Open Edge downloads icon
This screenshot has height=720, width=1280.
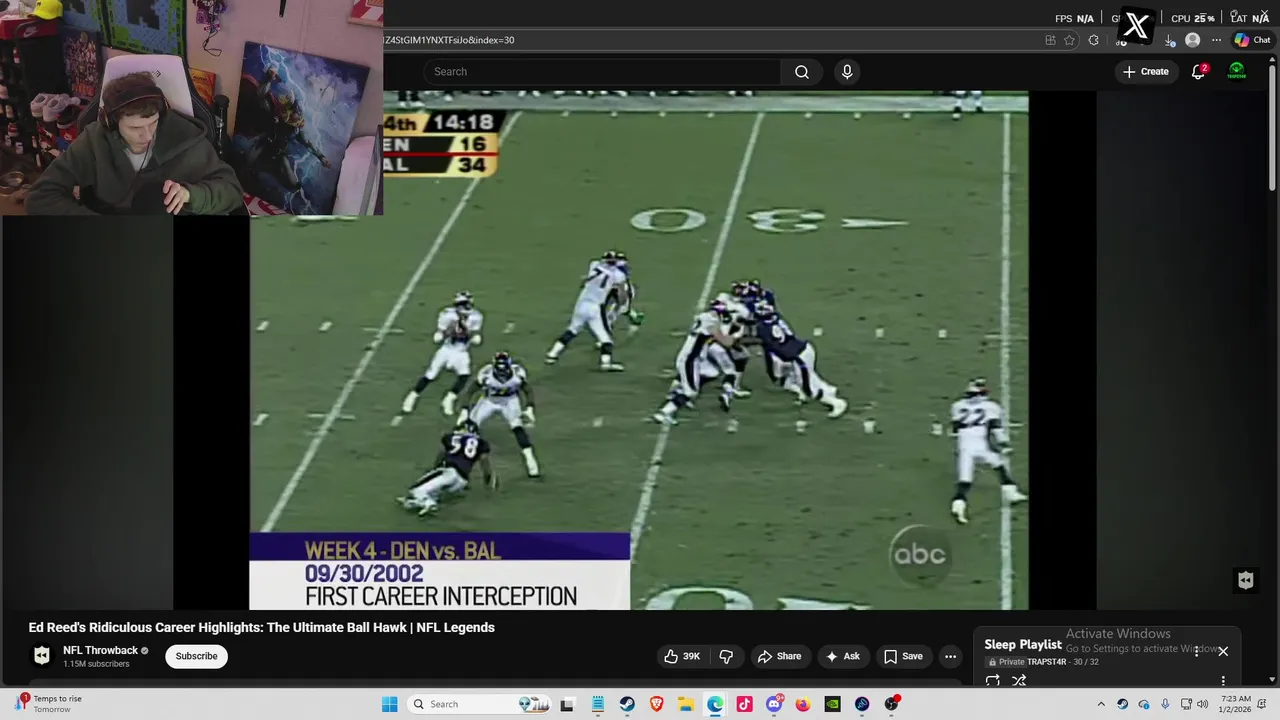[1170, 40]
